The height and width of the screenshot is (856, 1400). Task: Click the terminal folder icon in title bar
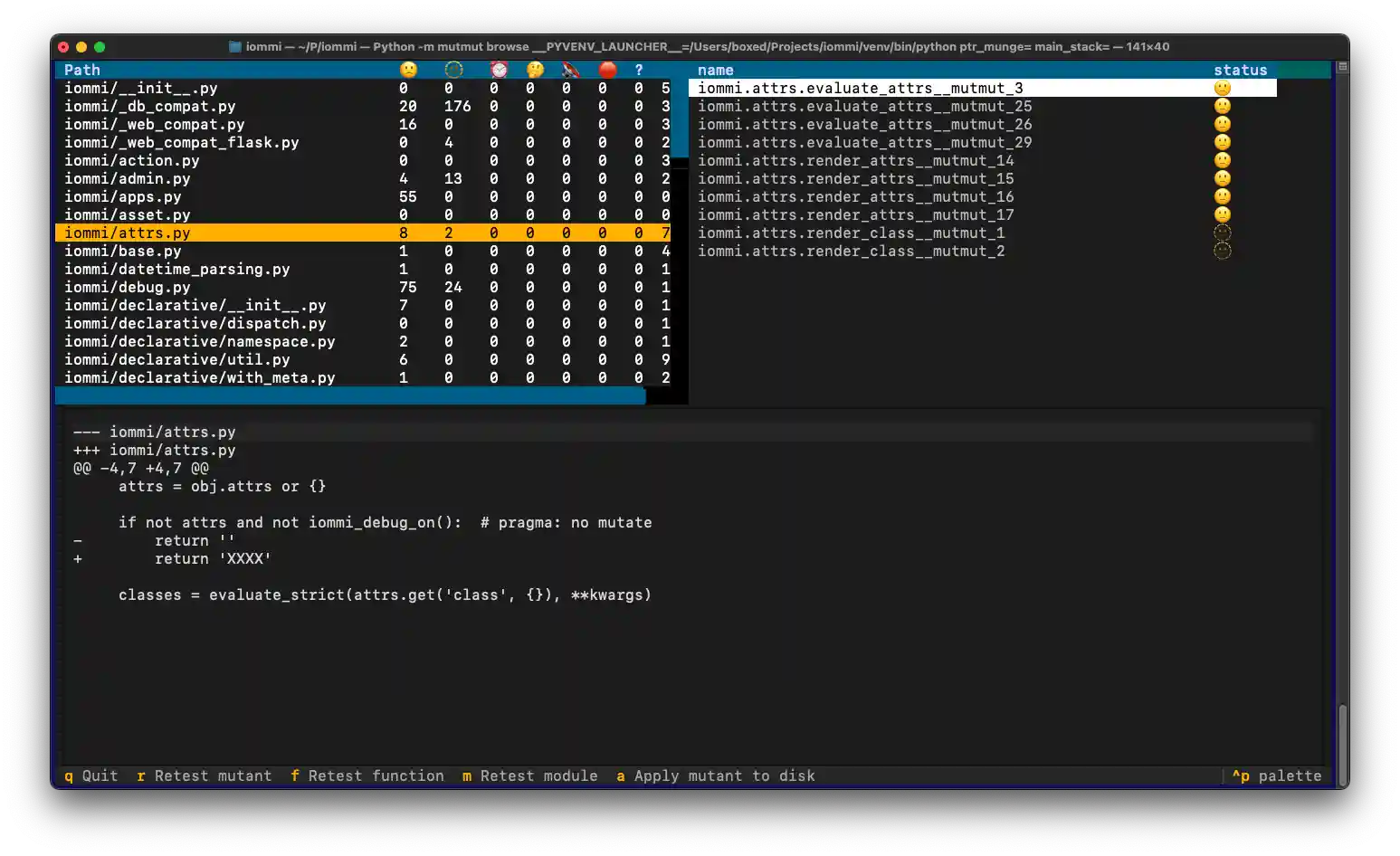tap(235, 46)
